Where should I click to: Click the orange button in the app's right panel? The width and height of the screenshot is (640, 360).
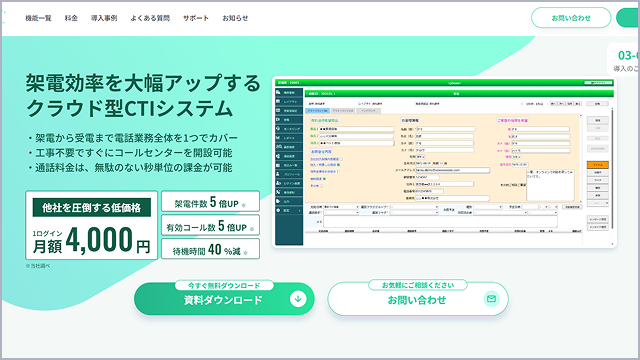click(598, 165)
